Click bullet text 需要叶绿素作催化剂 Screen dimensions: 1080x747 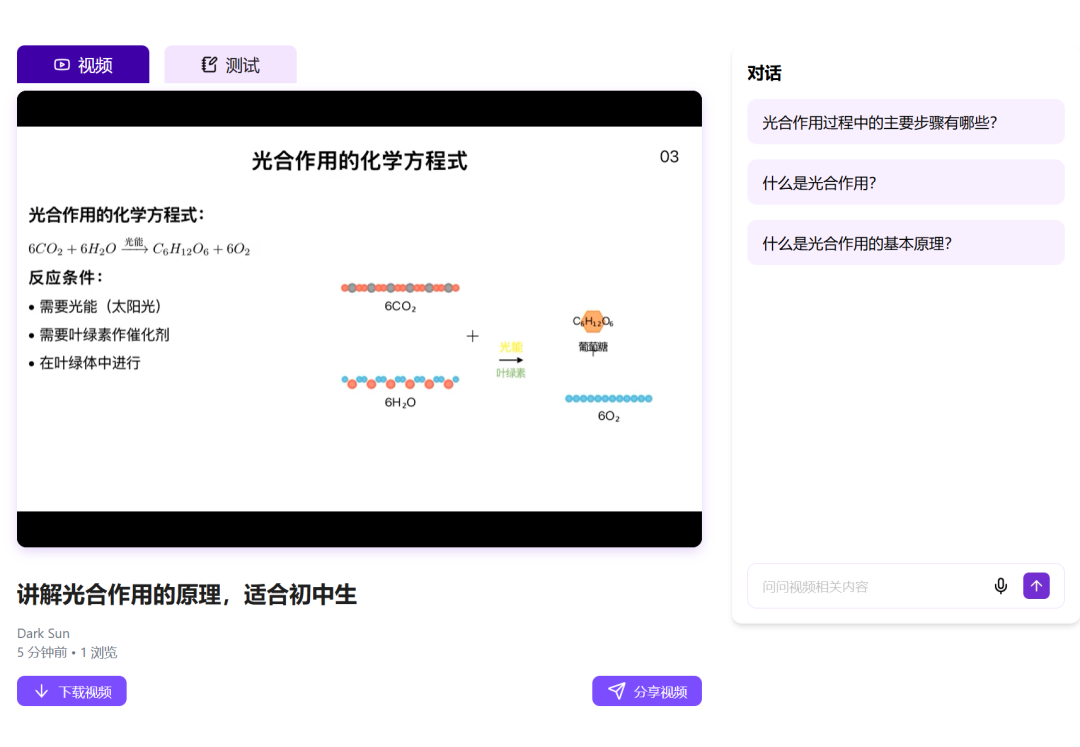tap(104, 335)
